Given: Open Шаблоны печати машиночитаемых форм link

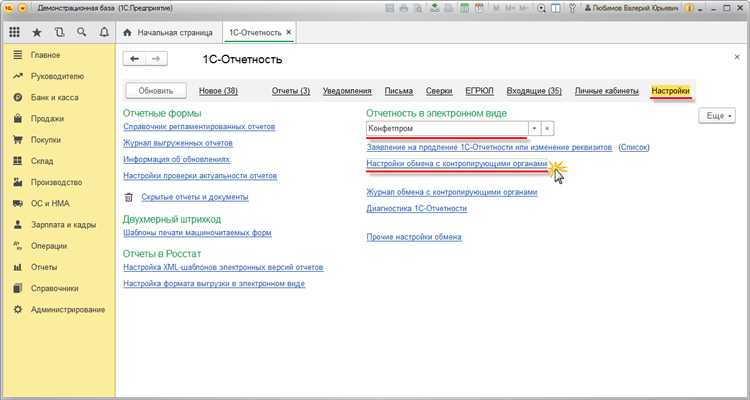Looking at the screenshot, I should [197, 233].
